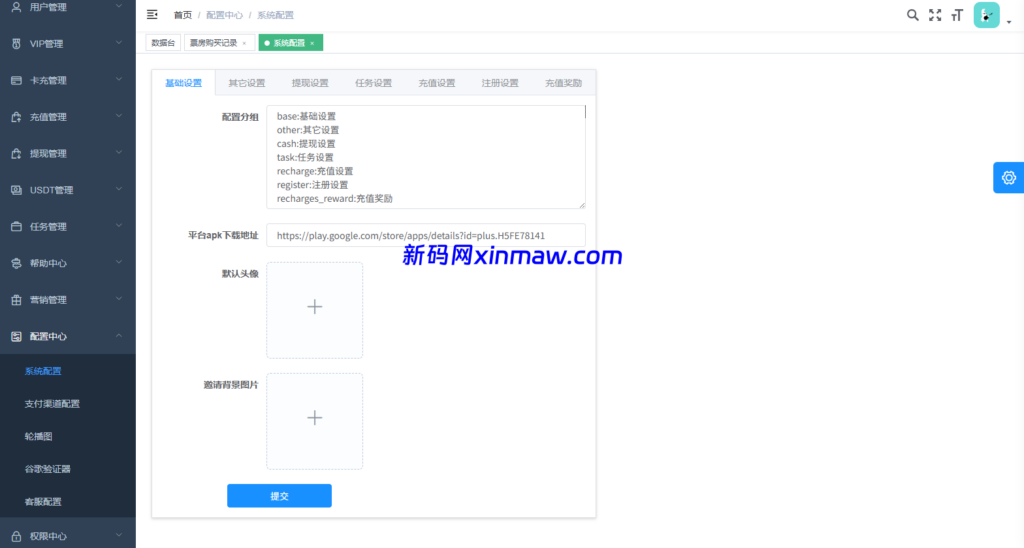Toggle the sidebar collapse hamburger icon
Image resolution: width=1024 pixels, height=548 pixels.
(x=152, y=14)
